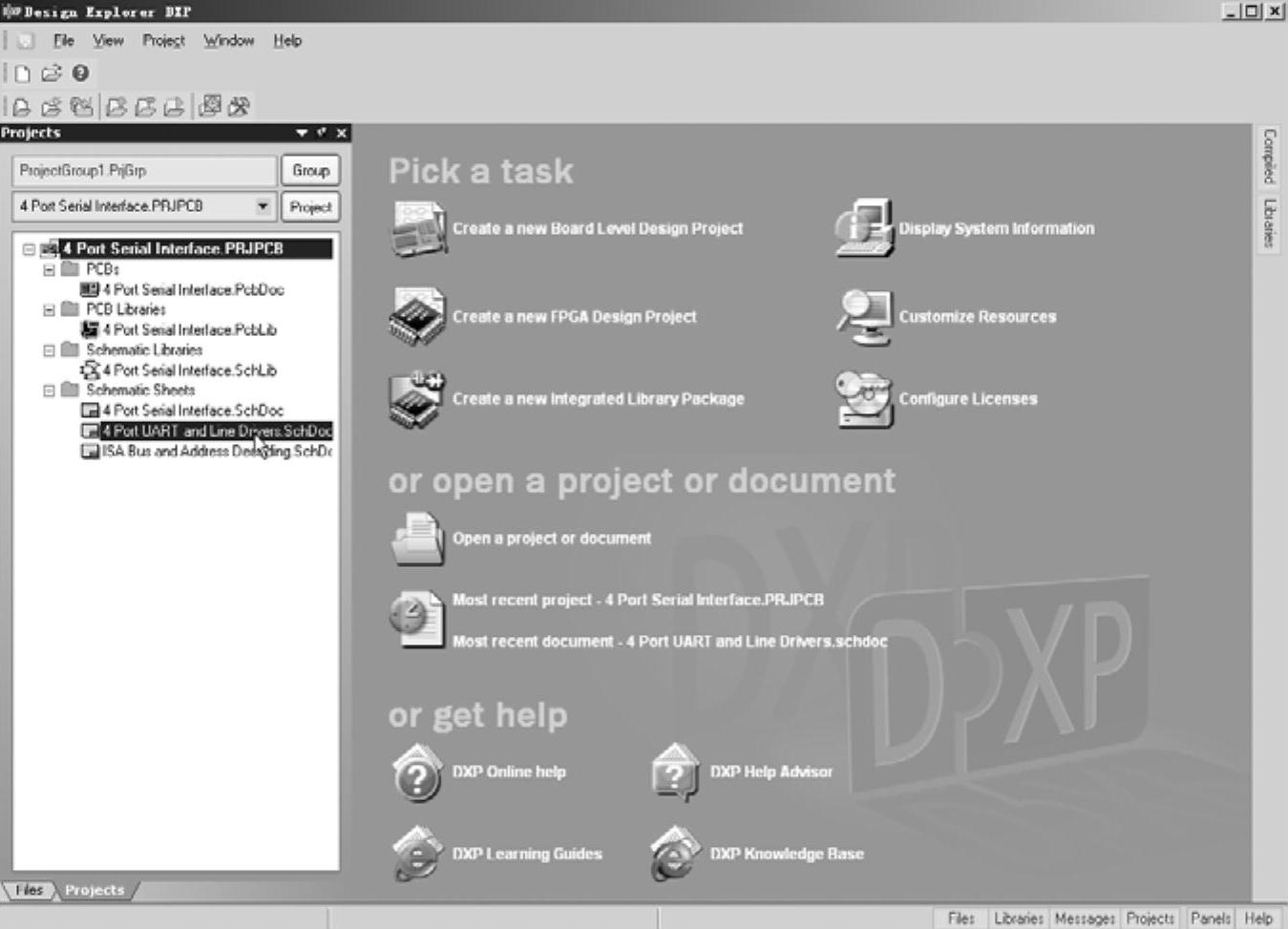Click the Help status bar button

pyautogui.click(x=1258, y=918)
